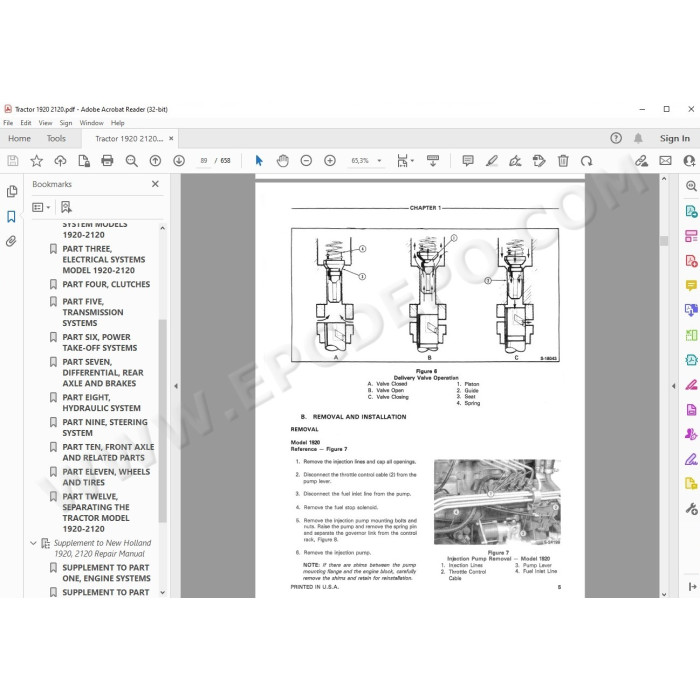Rotate page clockwise icon
Viewport: 700px width, 700px height.
587,161
